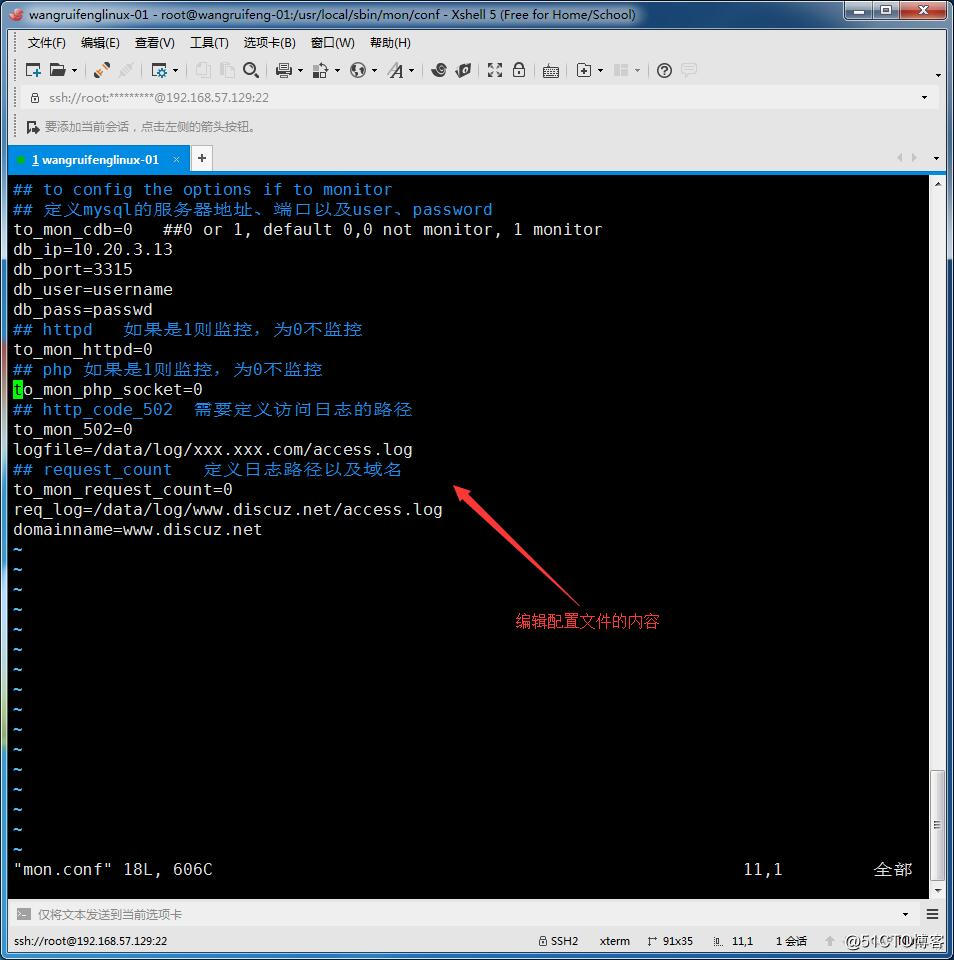Open the 选项卡(B) menu

coord(269,43)
